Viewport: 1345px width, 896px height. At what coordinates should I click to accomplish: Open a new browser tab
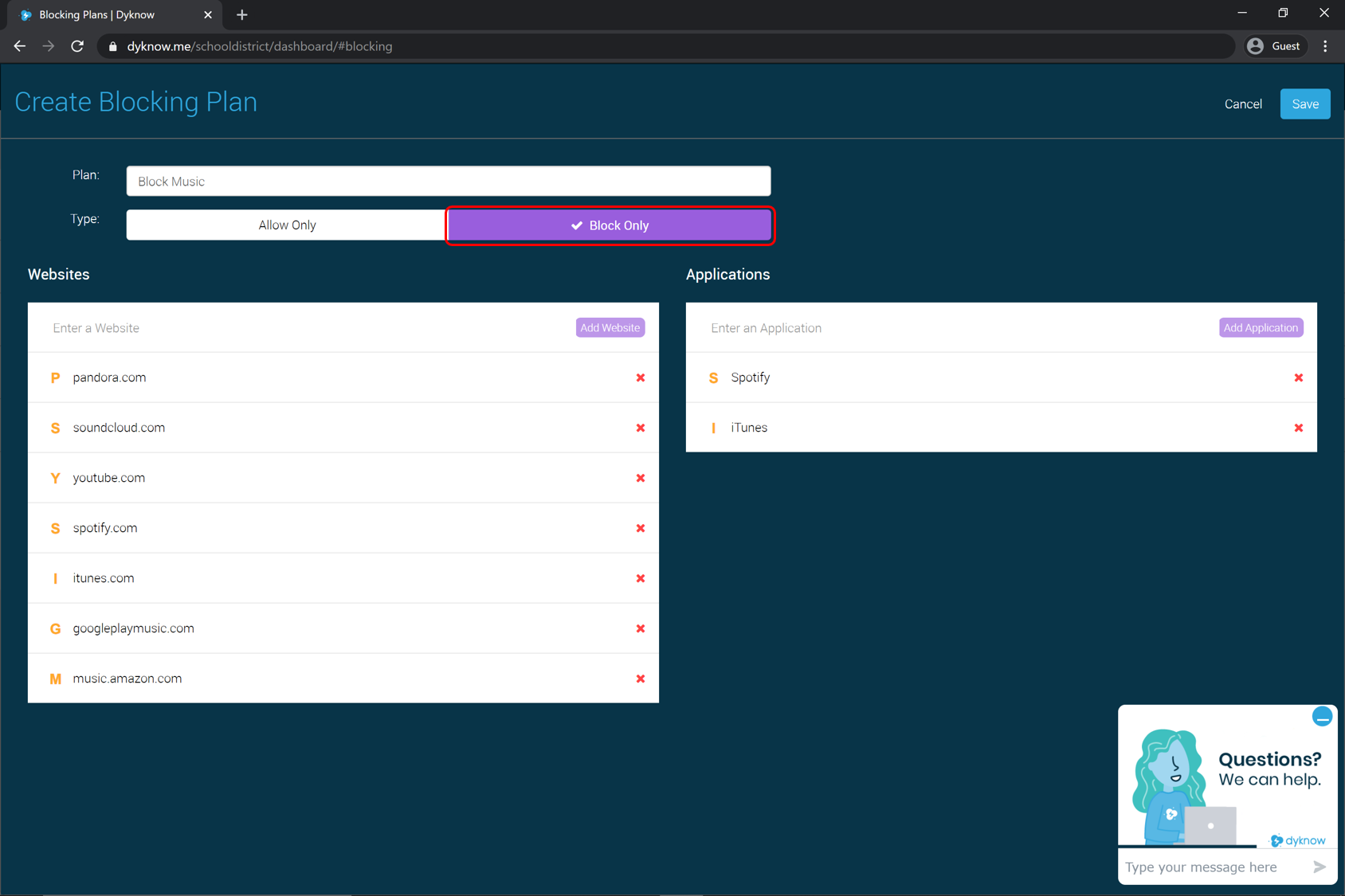coord(242,14)
